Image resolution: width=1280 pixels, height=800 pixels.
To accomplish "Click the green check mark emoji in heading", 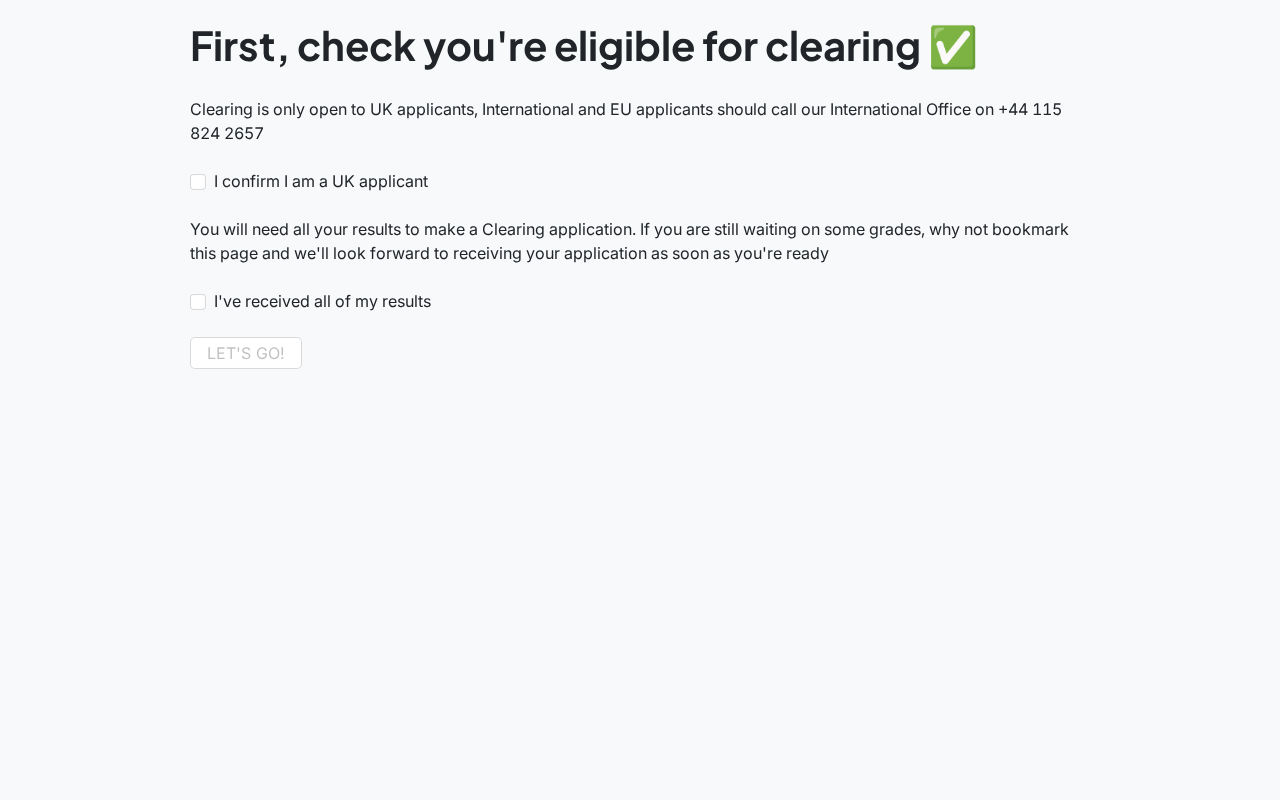I will [x=952, y=47].
